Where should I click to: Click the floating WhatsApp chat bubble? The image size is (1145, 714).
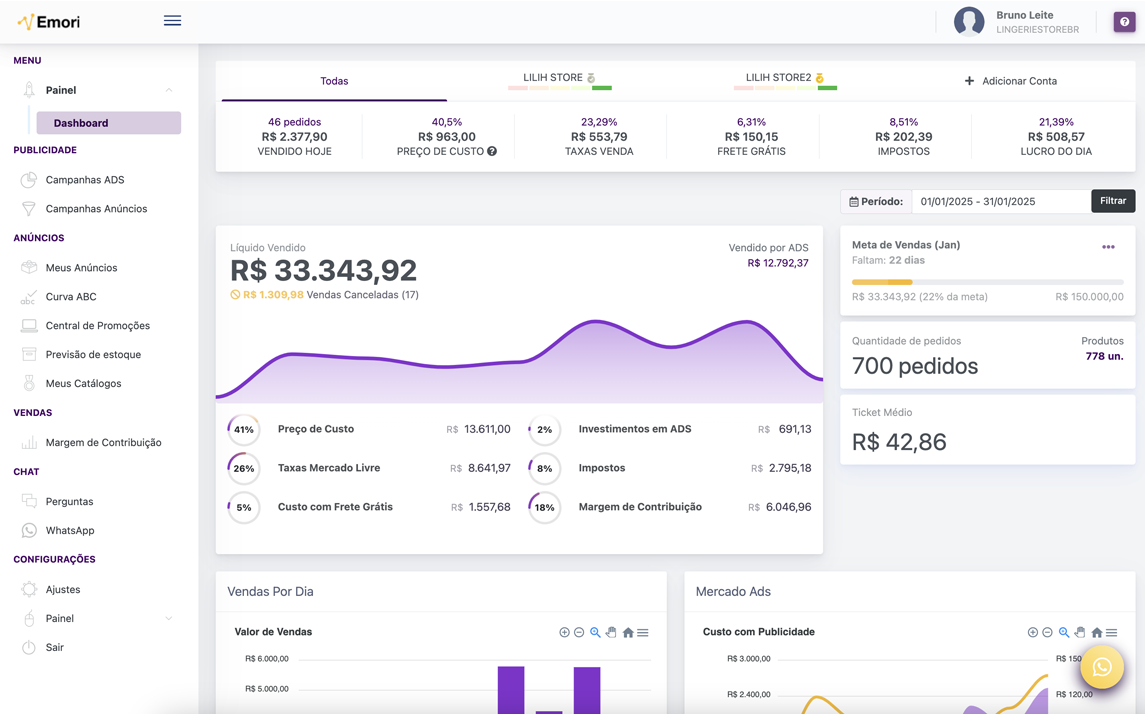1101,667
